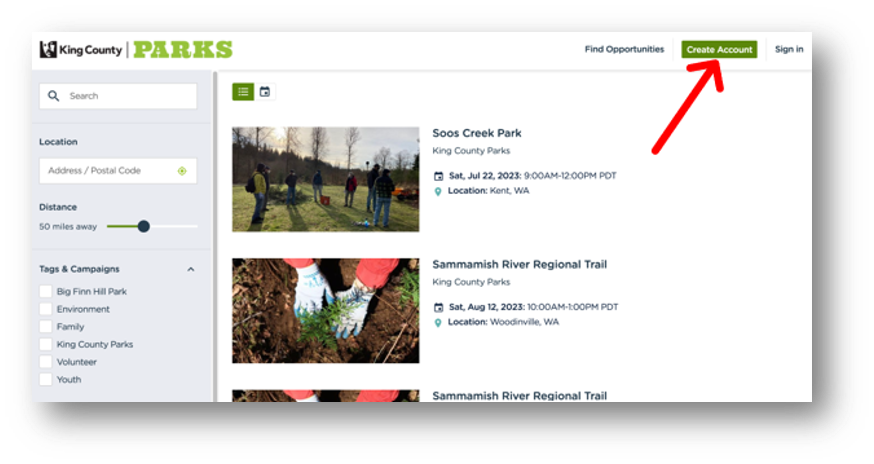Open the Soos Creek Park opportunity title
This screenshot has height=464, width=874.
(x=477, y=133)
